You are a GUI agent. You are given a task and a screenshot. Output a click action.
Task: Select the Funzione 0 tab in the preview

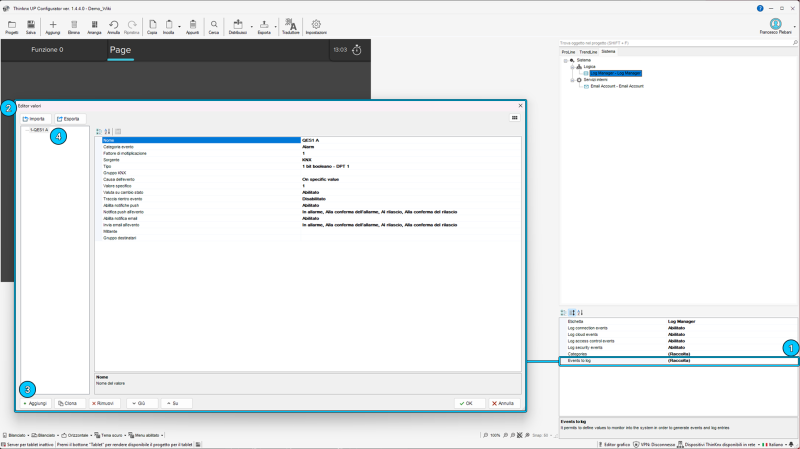coord(47,50)
